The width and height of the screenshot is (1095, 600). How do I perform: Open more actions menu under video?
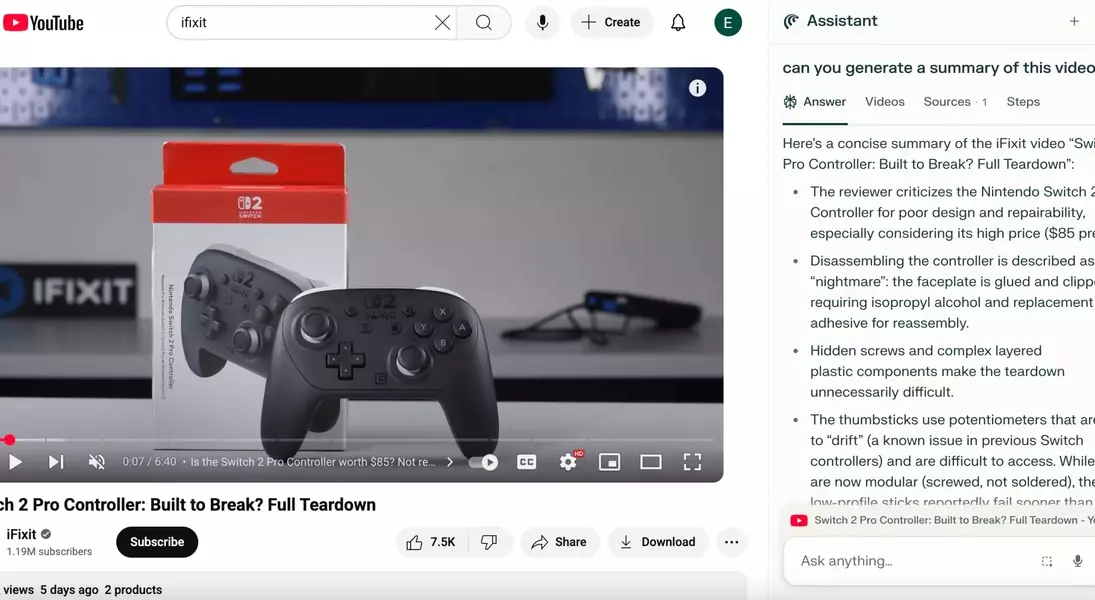click(731, 542)
